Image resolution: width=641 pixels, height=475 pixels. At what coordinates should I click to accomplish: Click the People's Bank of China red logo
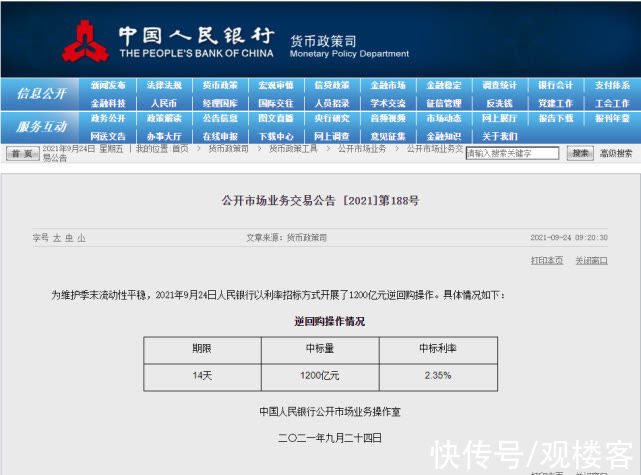(85, 41)
